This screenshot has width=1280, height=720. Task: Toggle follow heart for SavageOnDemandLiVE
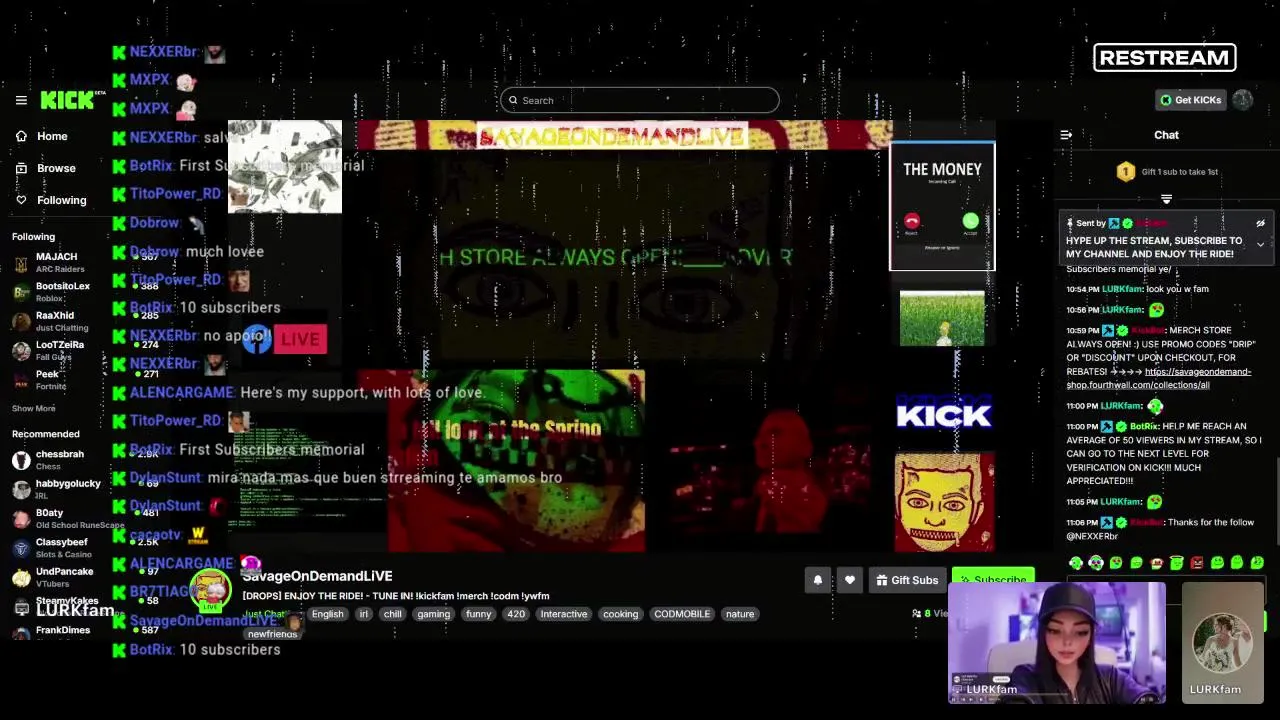click(x=849, y=580)
